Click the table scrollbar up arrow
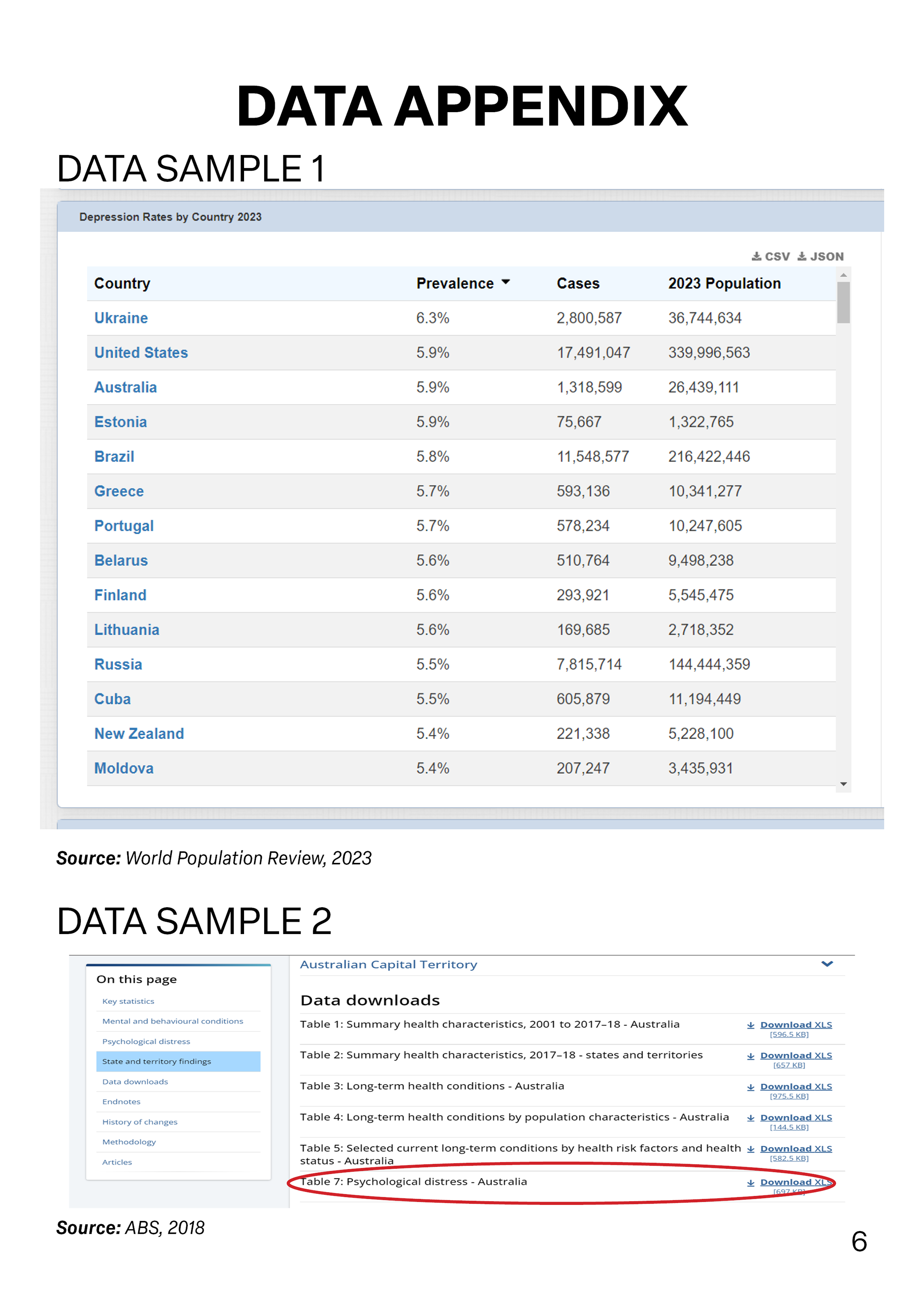 pyautogui.click(x=844, y=275)
